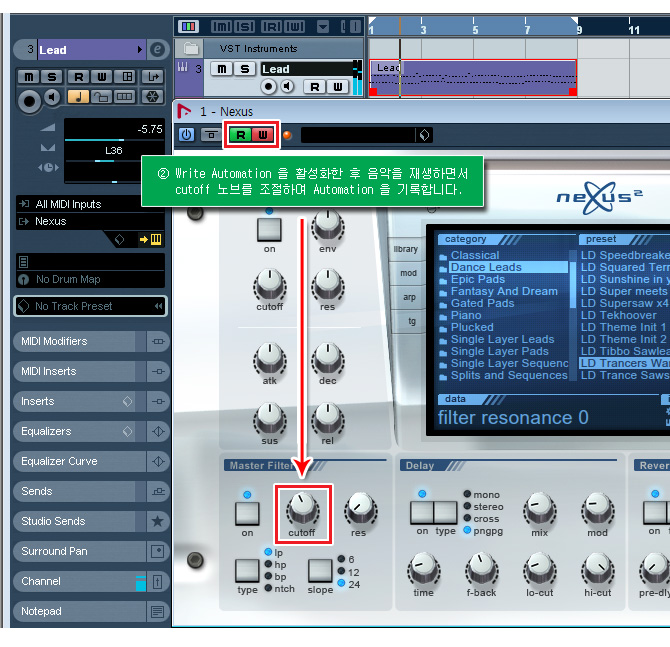The height and width of the screenshot is (647, 670).
Task: Expand the Equalizers section
Action: pyautogui.click(x=79, y=431)
